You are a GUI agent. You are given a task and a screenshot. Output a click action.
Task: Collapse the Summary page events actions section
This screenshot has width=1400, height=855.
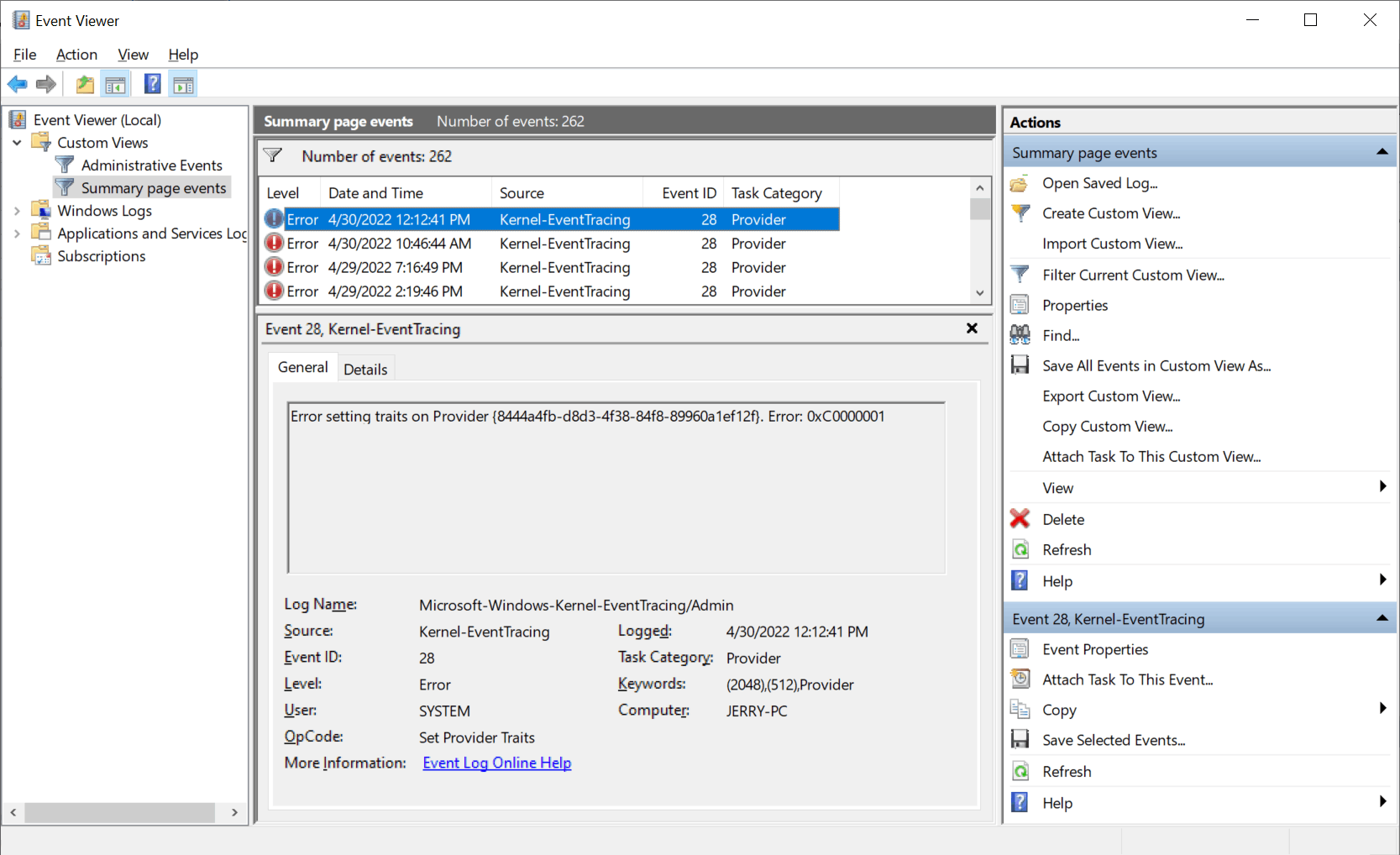1382,152
